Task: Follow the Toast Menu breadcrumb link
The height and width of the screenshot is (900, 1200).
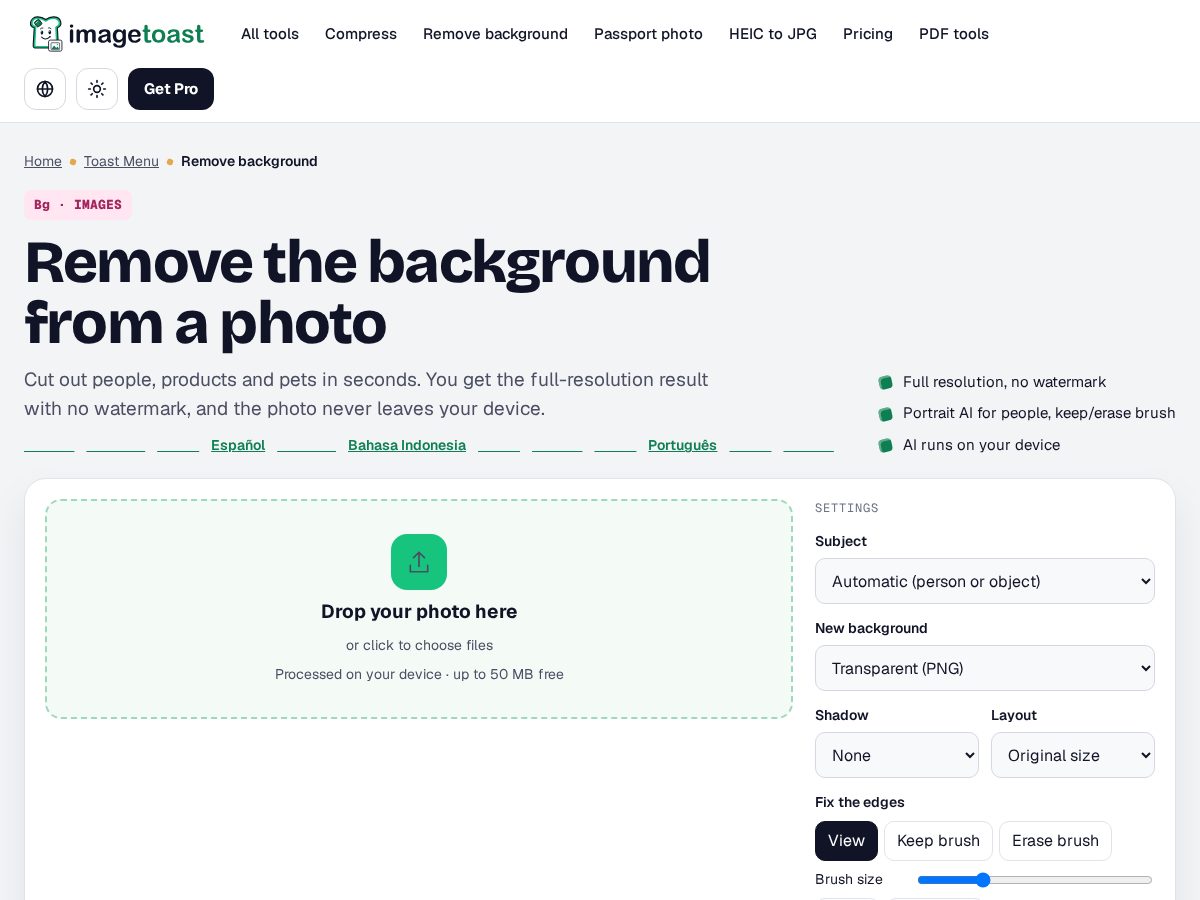Action: pyautogui.click(x=121, y=161)
